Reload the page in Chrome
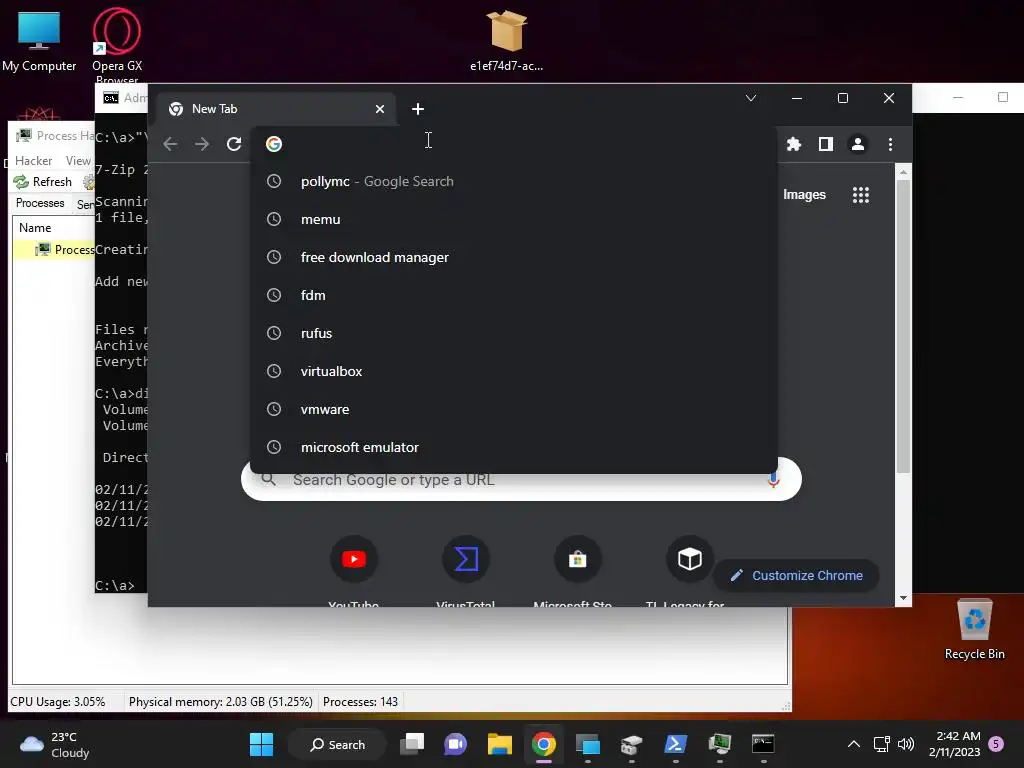Screen dimensions: 1024x768 (234, 144)
